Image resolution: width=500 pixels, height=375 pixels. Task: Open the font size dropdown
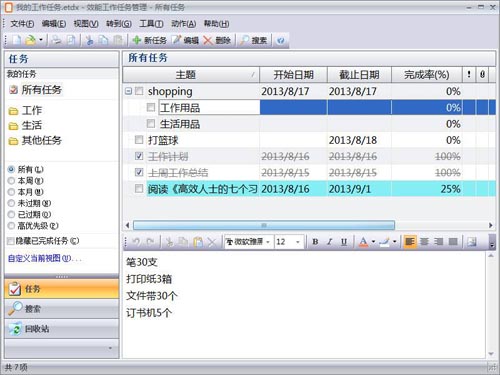tap(298, 242)
